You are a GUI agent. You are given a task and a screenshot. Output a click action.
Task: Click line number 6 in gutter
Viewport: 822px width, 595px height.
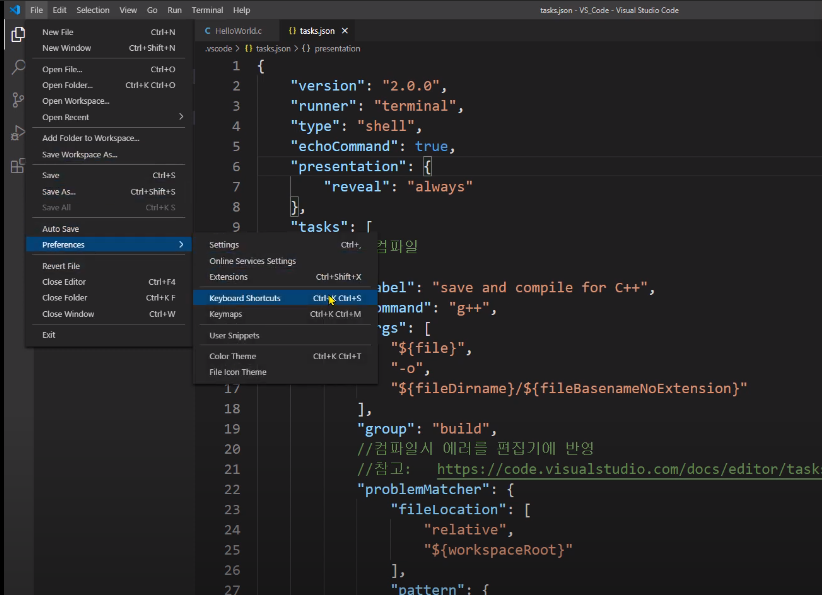(x=236, y=167)
